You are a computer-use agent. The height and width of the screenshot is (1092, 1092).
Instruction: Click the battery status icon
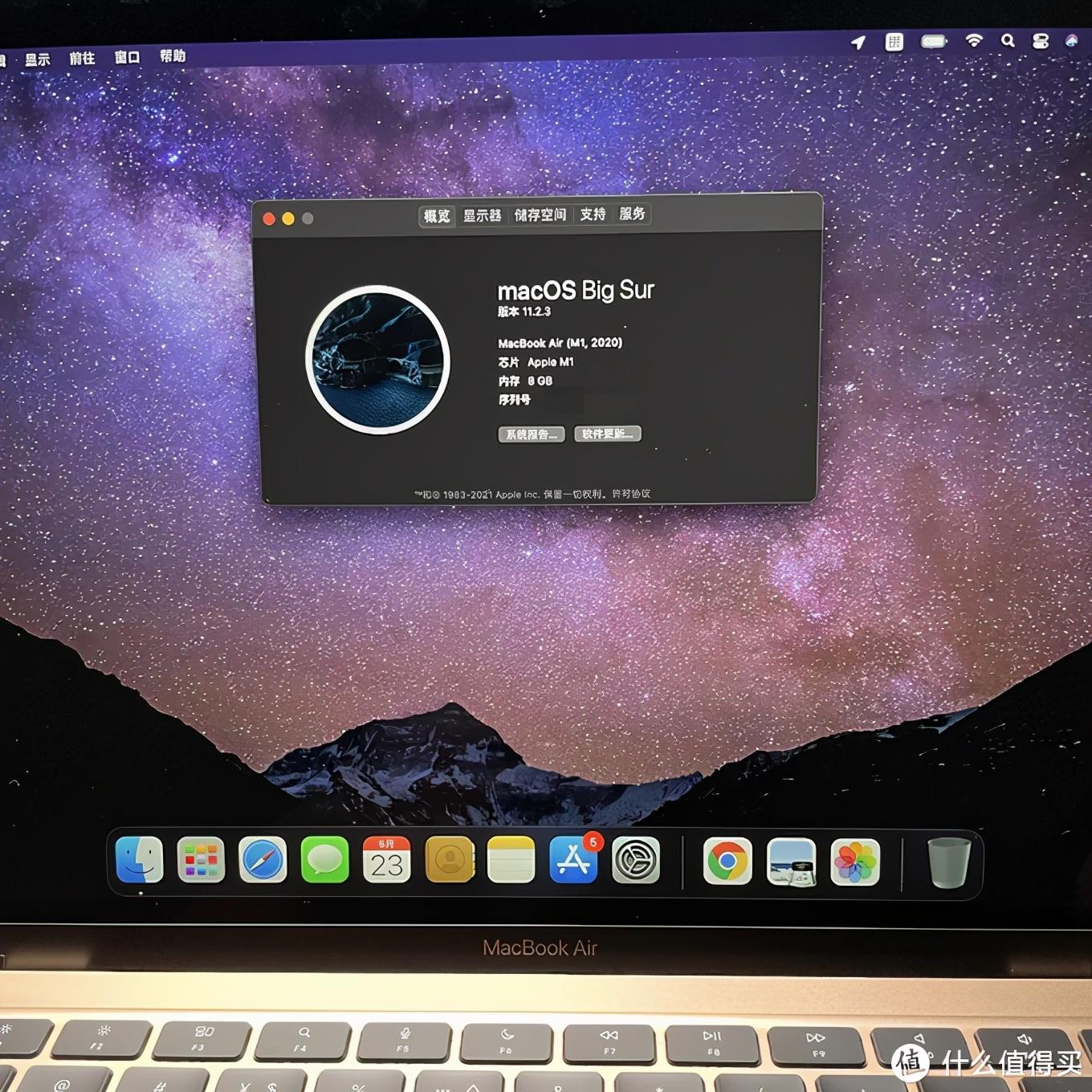point(934,41)
